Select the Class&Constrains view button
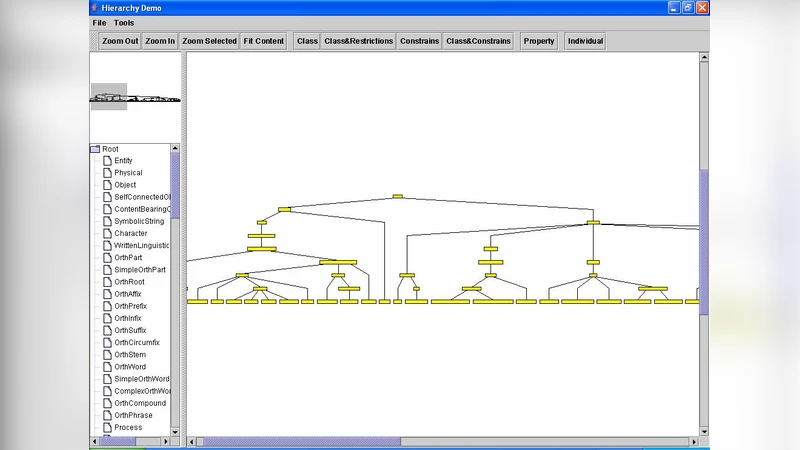Screen dimensions: 800x450 tap(478, 41)
